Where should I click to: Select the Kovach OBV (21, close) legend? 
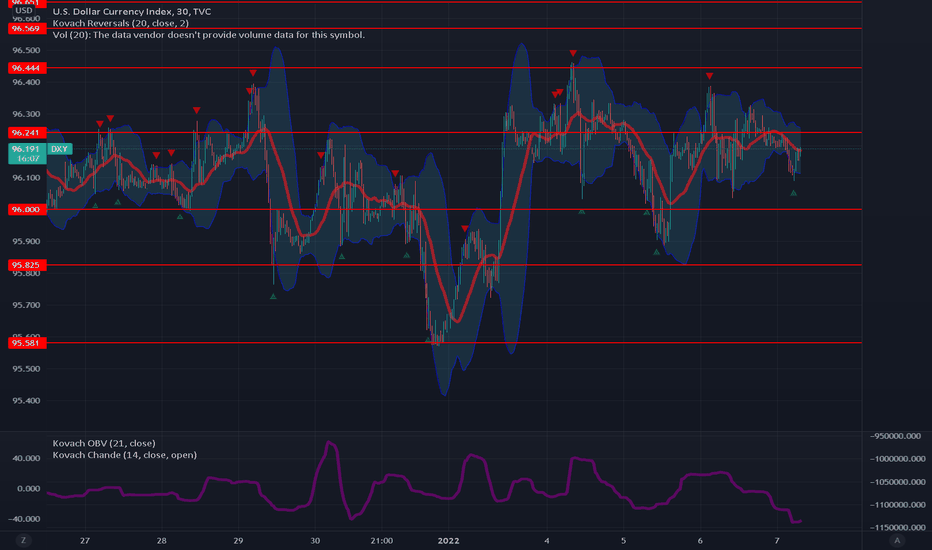(104, 443)
